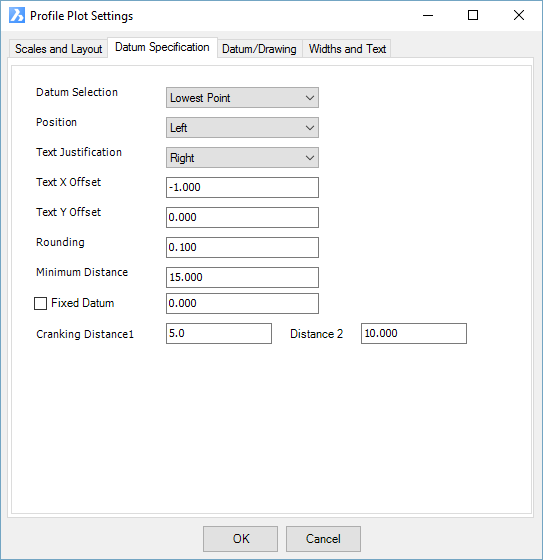
Task: Expand the Position dropdown showing Left
Action: pyautogui.click(x=242, y=128)
